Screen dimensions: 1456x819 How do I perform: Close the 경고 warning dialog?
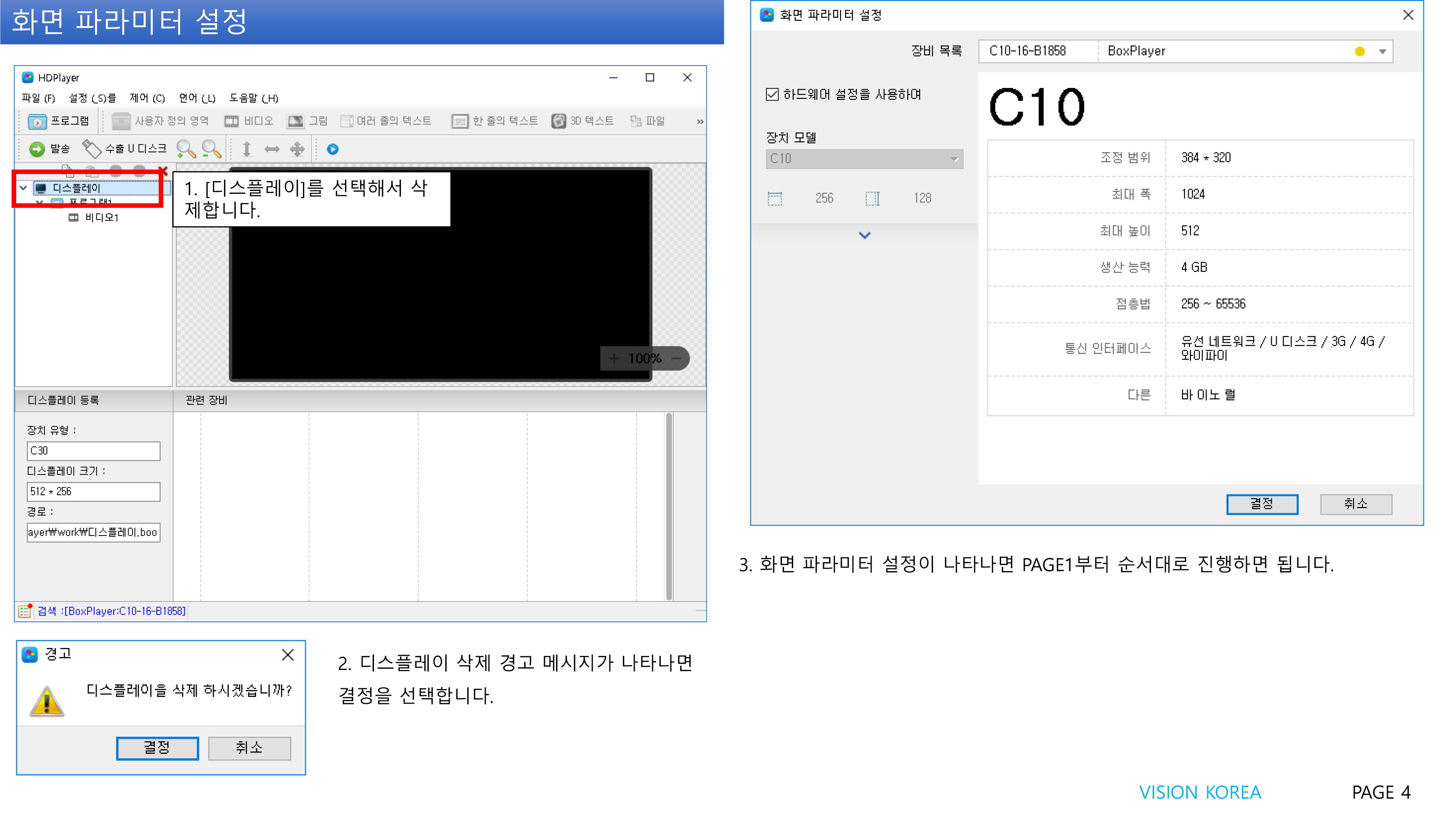tap(288, 655)
